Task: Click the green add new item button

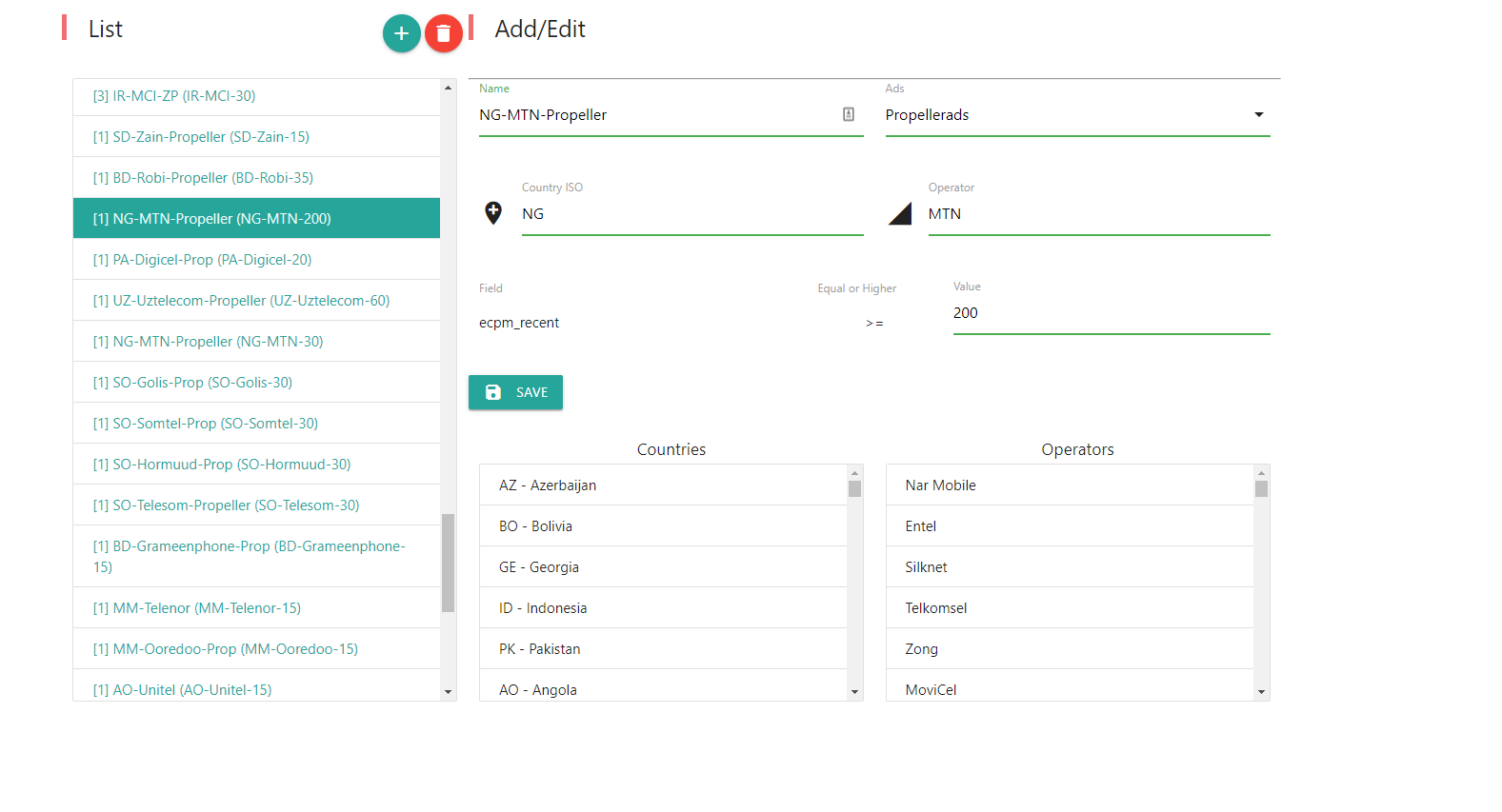Action: pyautogui.click(x=401, y=33)
